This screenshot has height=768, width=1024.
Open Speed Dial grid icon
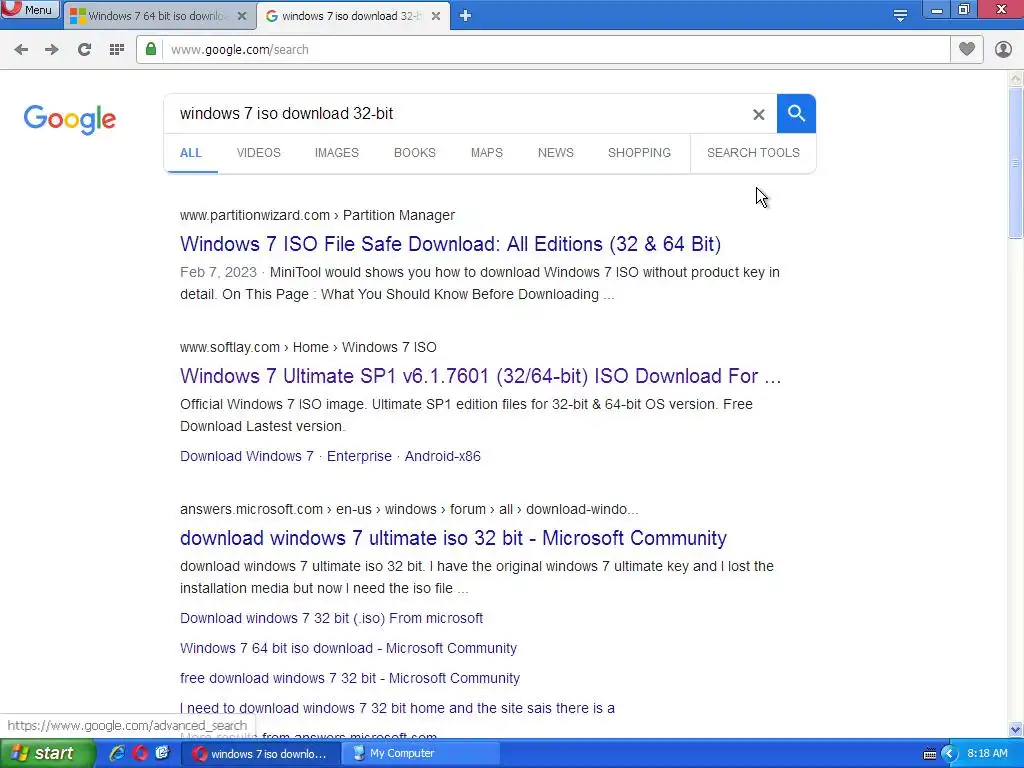(117, 50)
